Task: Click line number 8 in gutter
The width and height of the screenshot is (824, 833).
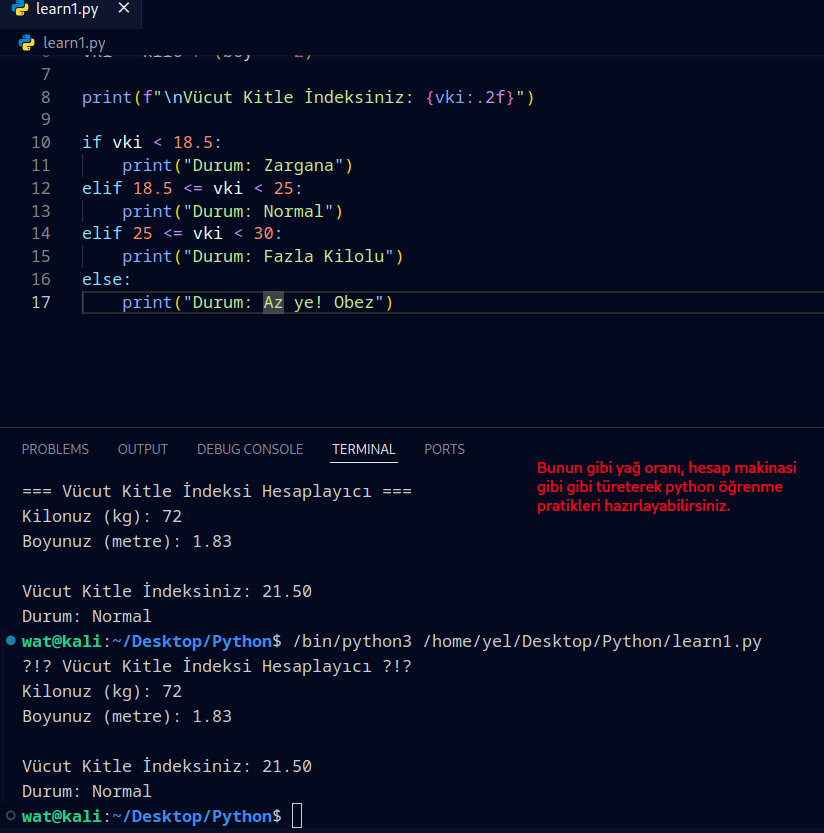Action: (46, 97)
